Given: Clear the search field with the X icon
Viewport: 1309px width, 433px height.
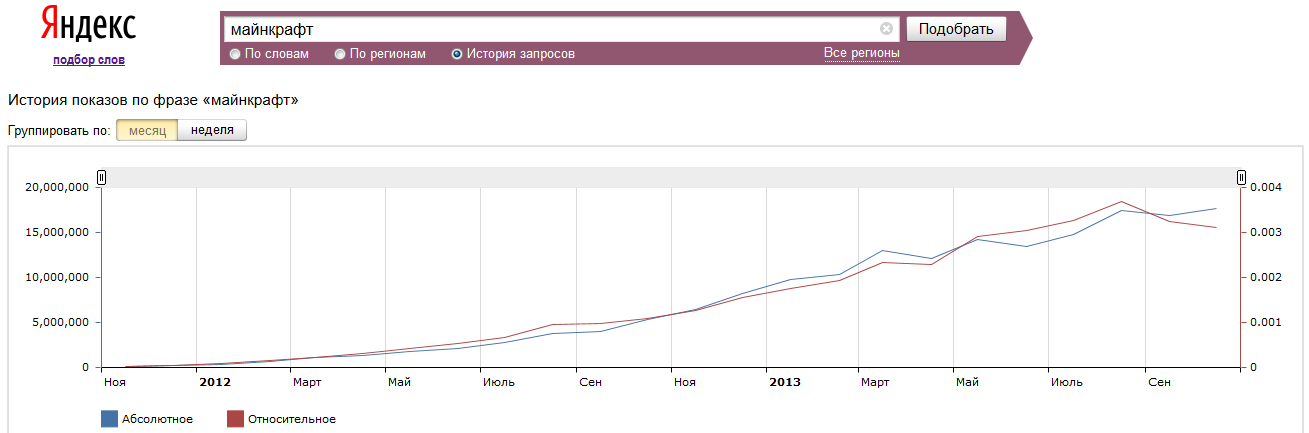Looking at the screenshot, I should click(x=886, y=29).
